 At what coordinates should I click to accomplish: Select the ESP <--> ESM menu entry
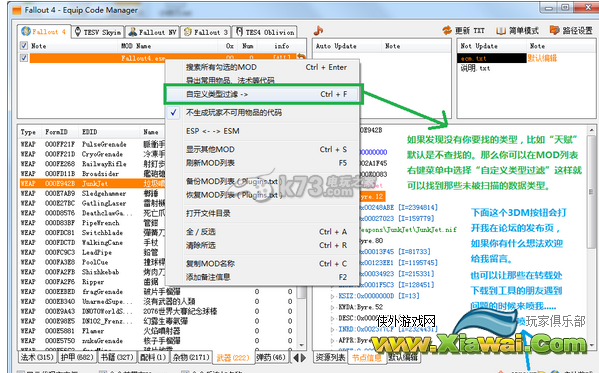coord(262,131)
